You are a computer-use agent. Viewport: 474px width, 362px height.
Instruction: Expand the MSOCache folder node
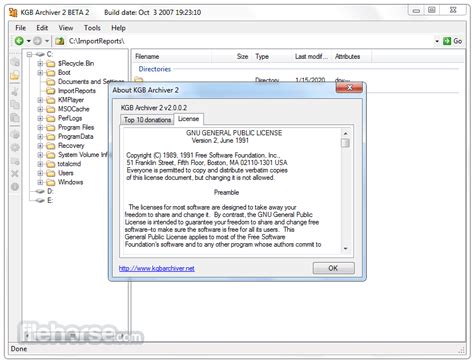coord(40,109)
